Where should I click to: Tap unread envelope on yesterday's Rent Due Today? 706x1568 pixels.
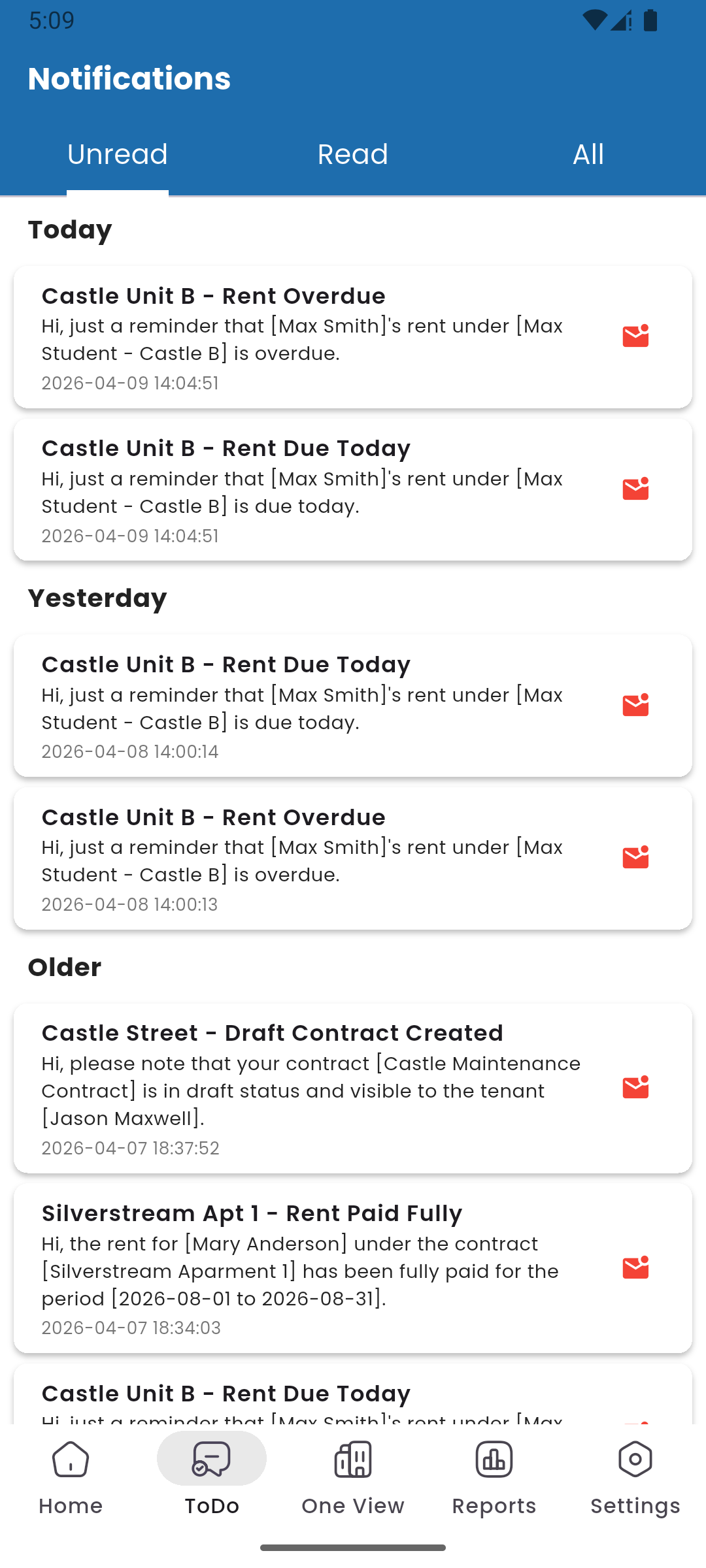[635, 705]
